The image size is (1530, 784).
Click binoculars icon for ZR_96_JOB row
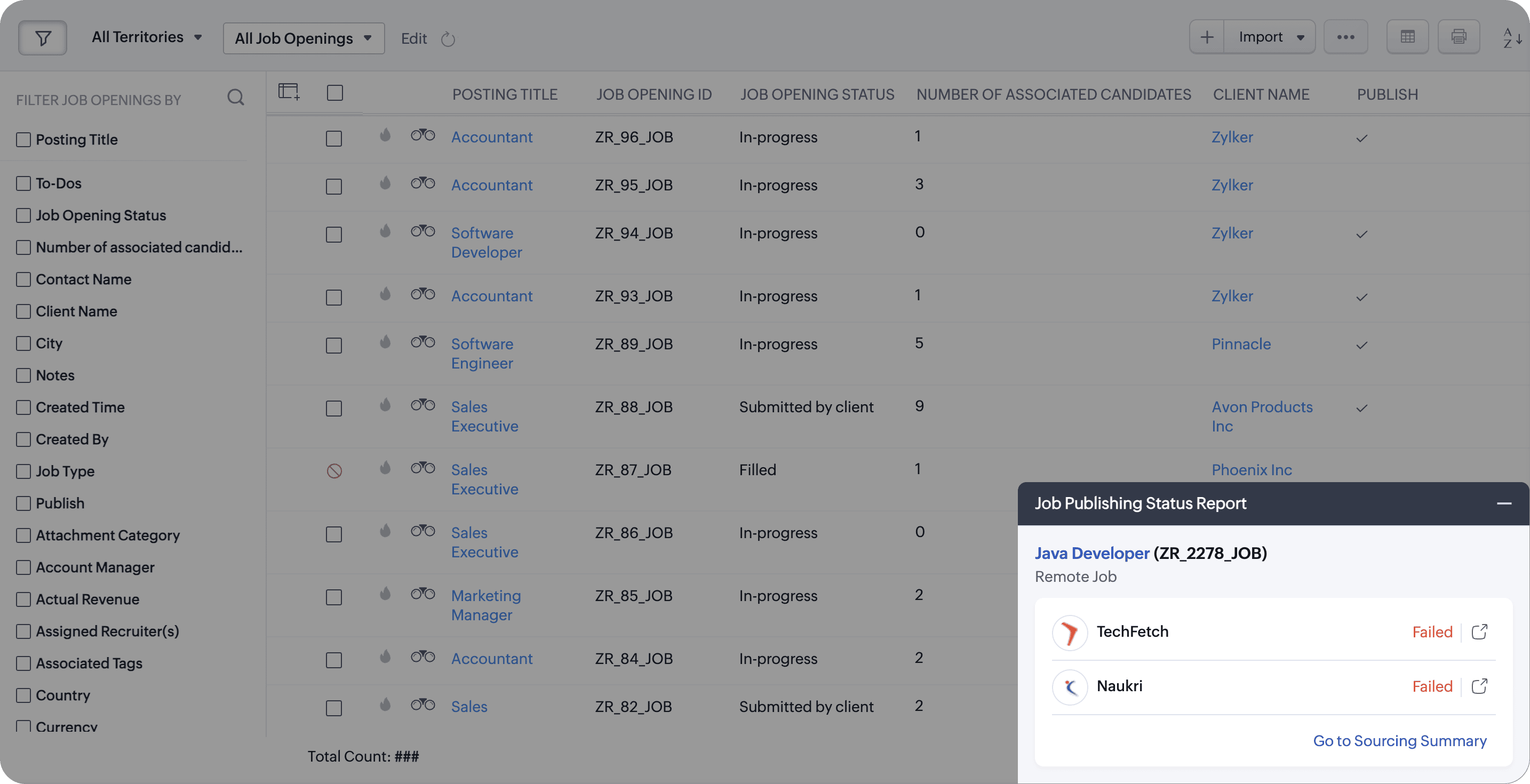423,135
